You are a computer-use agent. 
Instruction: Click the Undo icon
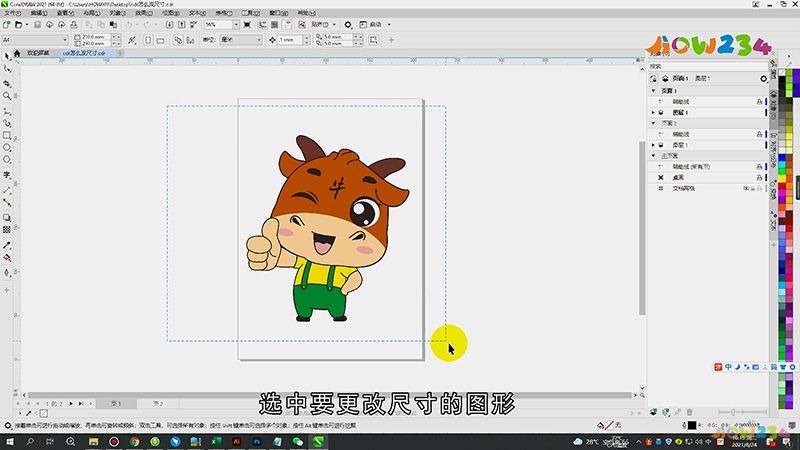129,24
